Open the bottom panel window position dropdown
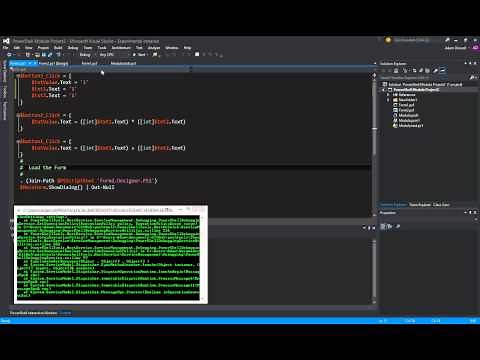 [364, 228]
